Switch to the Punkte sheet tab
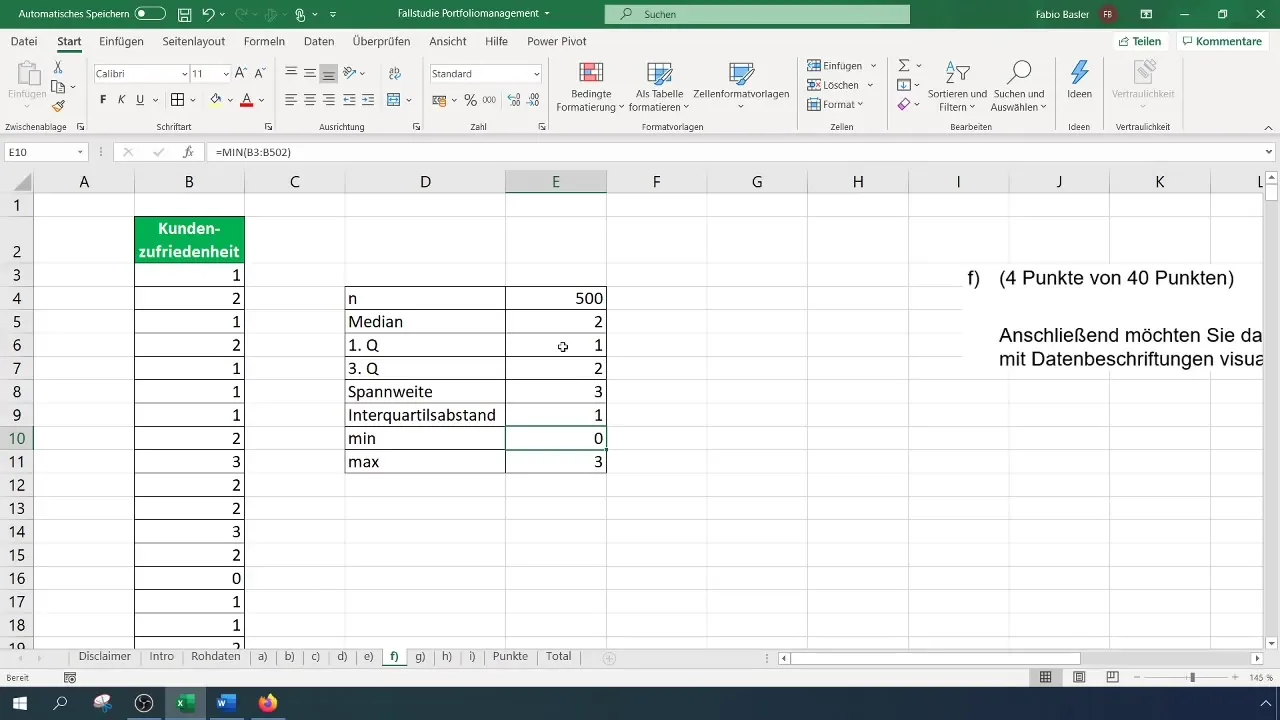Image resolution: width=1280 pixels, height=720 pixels. pos(510,657)
